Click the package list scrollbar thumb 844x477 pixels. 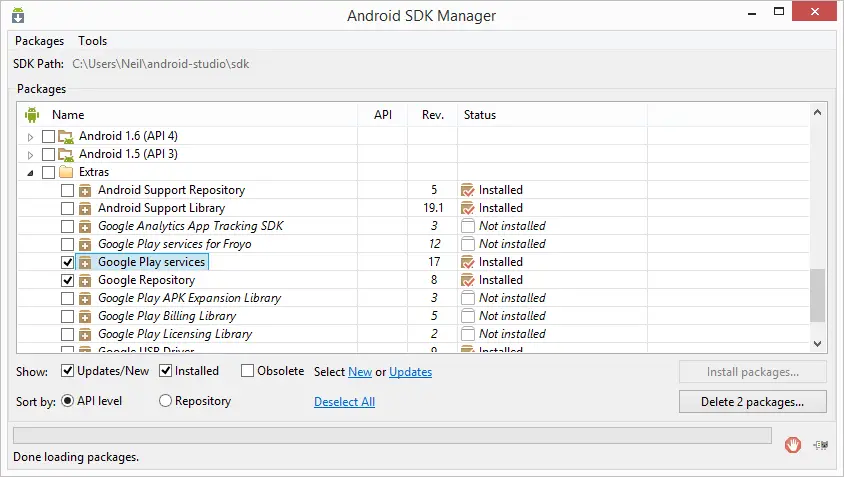click(817, 295)
